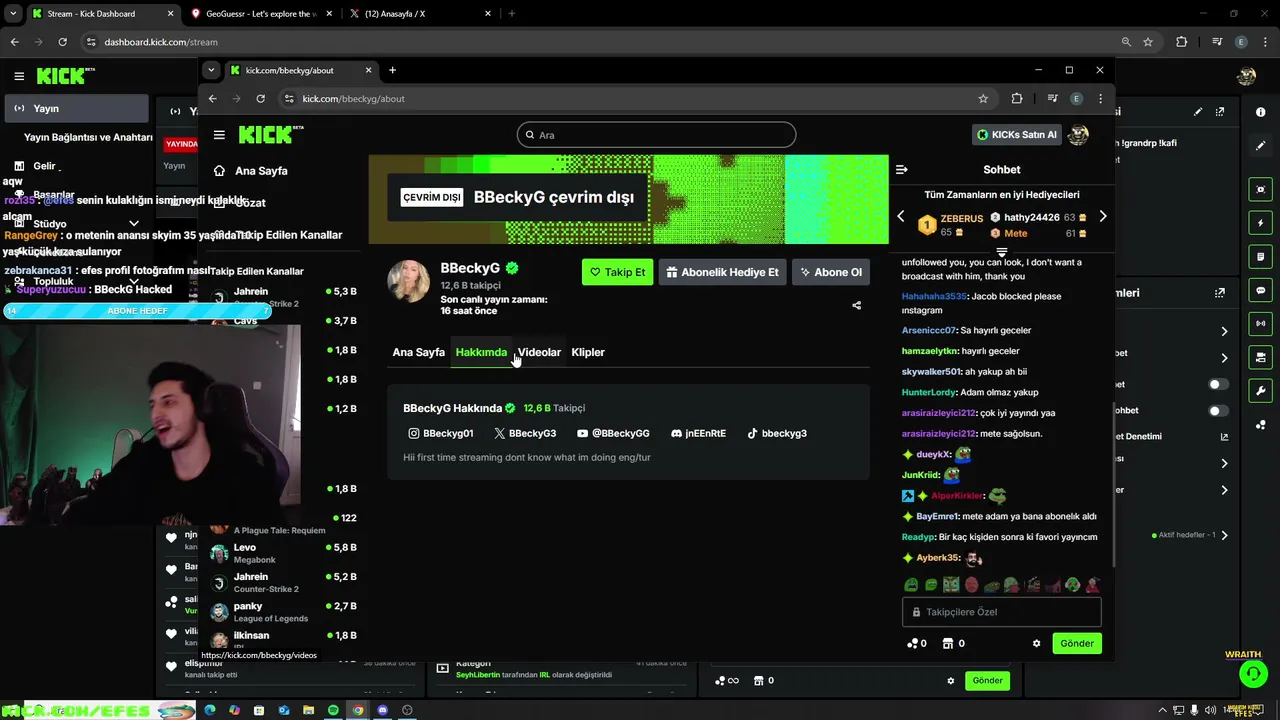Click the Takip Et follow button
Image resolution: width=1280 pixels, height=720 pixels.
617,272
